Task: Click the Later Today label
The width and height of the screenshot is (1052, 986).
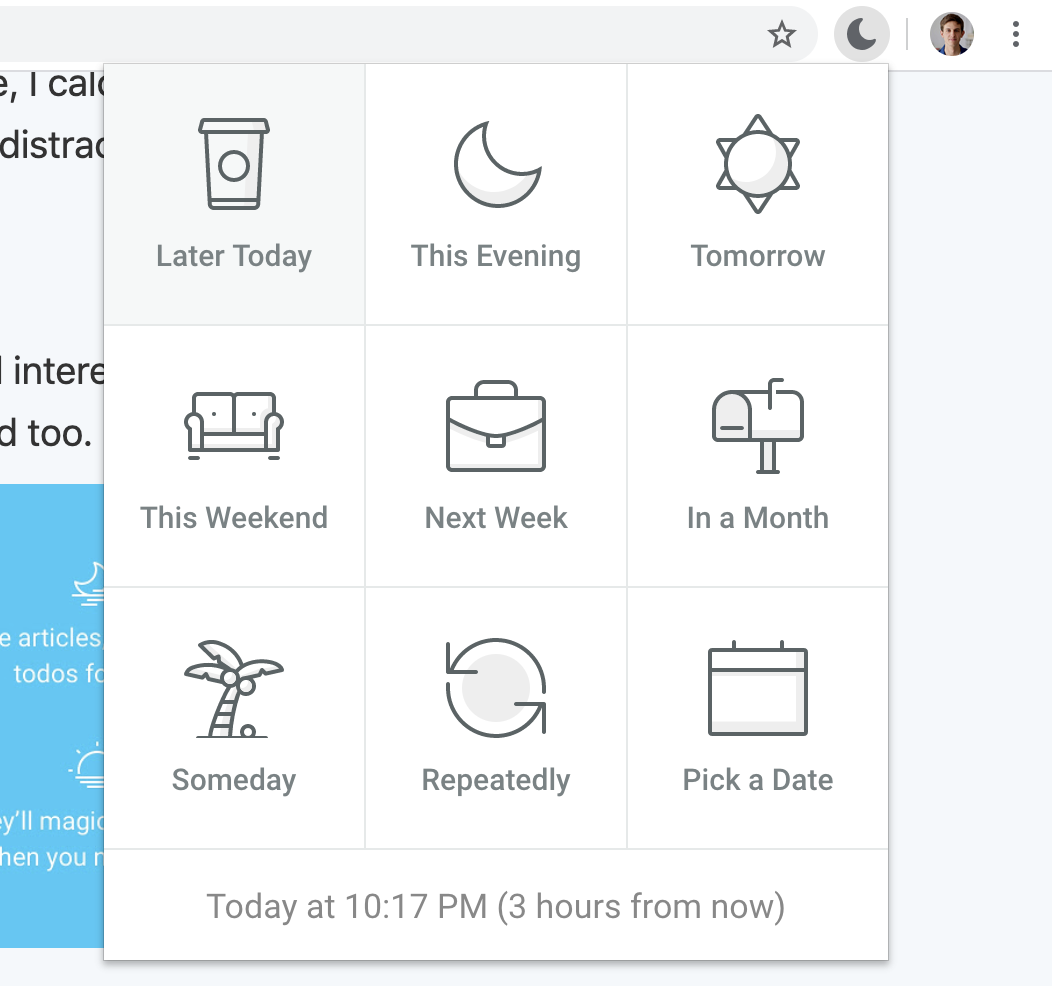Action: [233, 256]
